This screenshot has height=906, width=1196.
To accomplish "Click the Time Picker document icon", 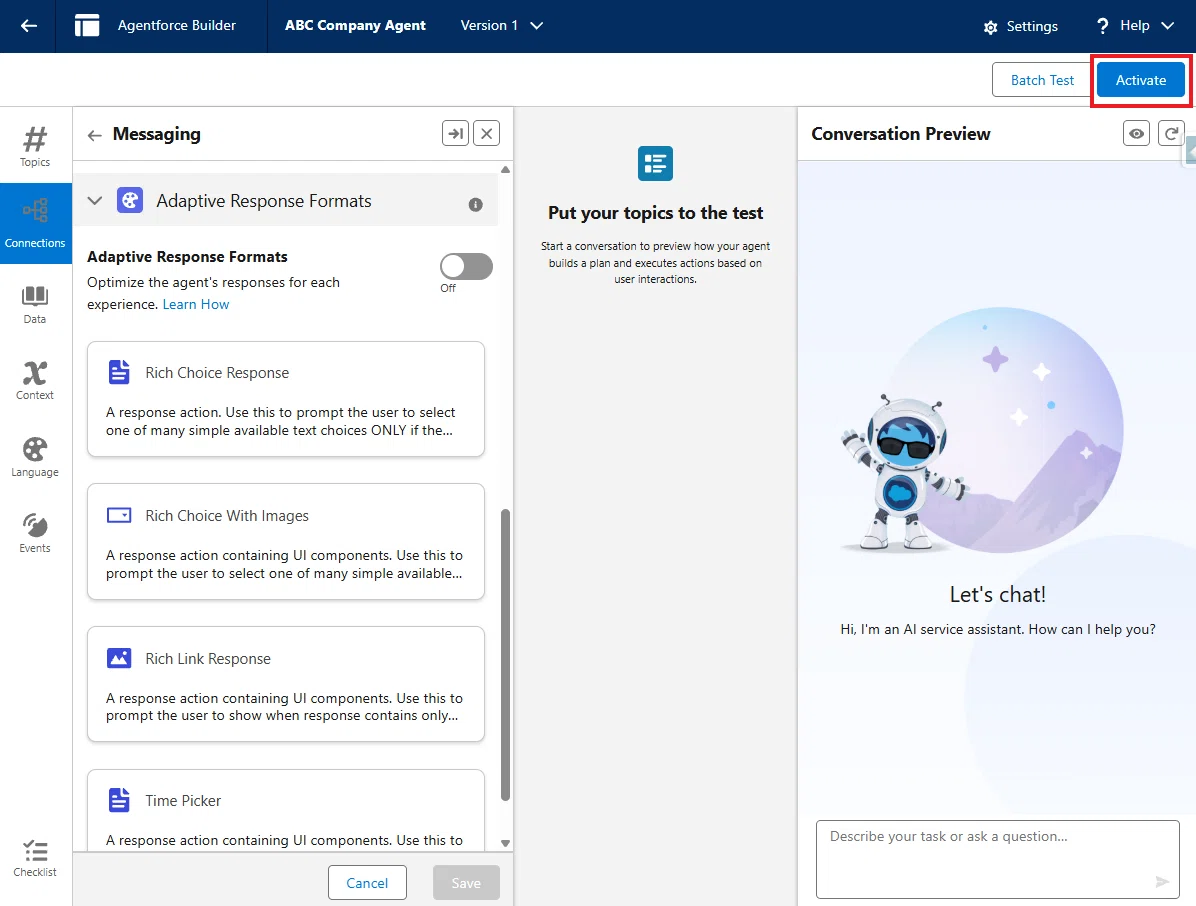I will pyautogui.click(x=119, y=800).
